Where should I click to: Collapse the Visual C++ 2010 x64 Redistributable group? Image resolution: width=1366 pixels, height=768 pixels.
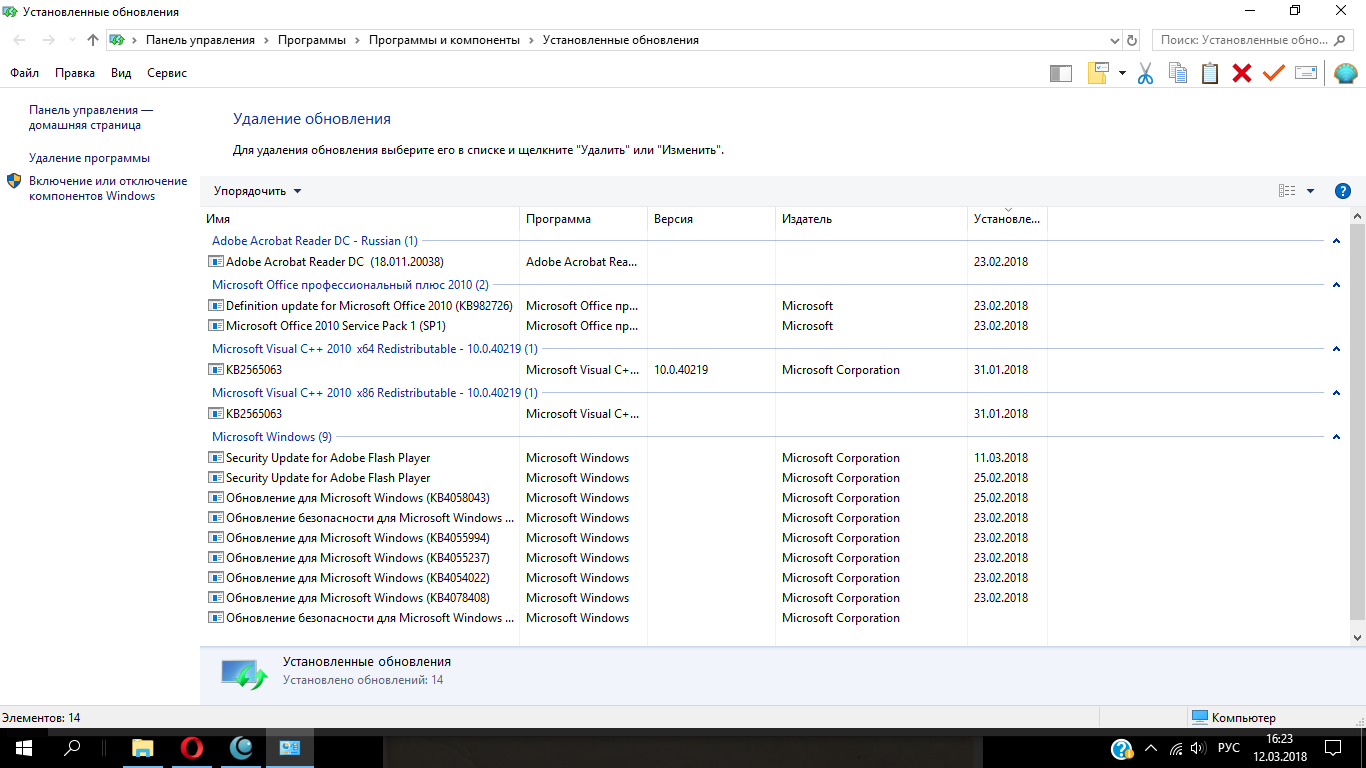(1336, 349)
